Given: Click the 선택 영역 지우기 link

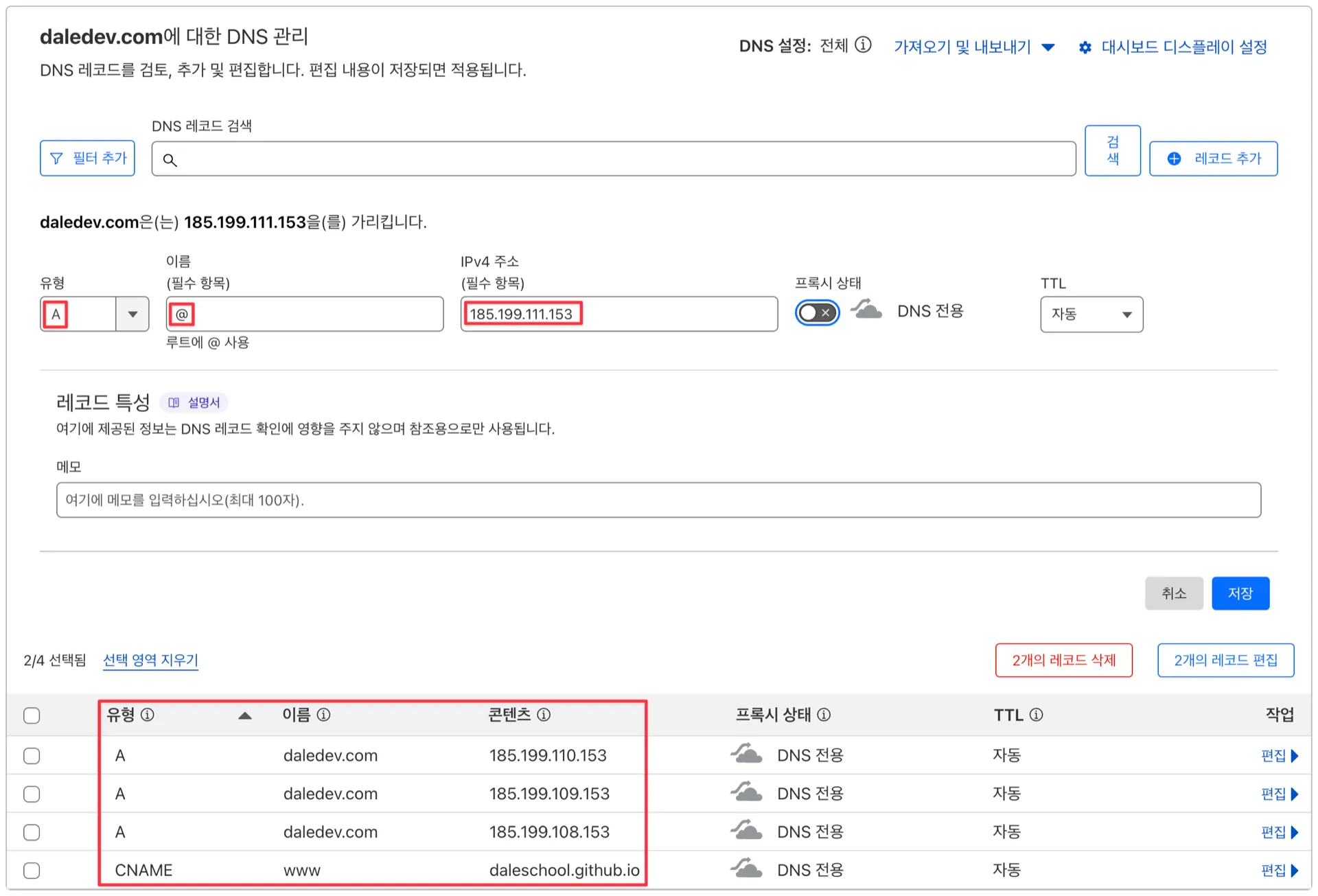Looking at the screenshot, I should tap(150, 659).
